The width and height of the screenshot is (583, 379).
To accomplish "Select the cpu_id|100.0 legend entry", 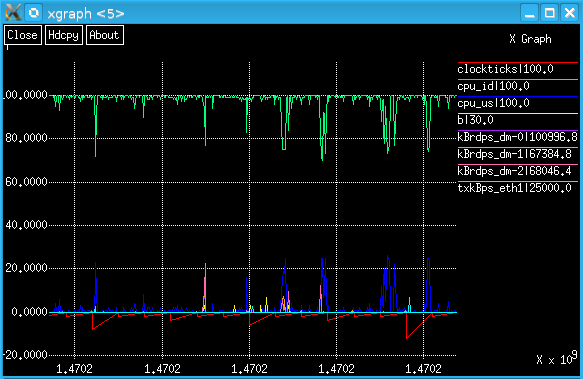I will pos(493,86).
